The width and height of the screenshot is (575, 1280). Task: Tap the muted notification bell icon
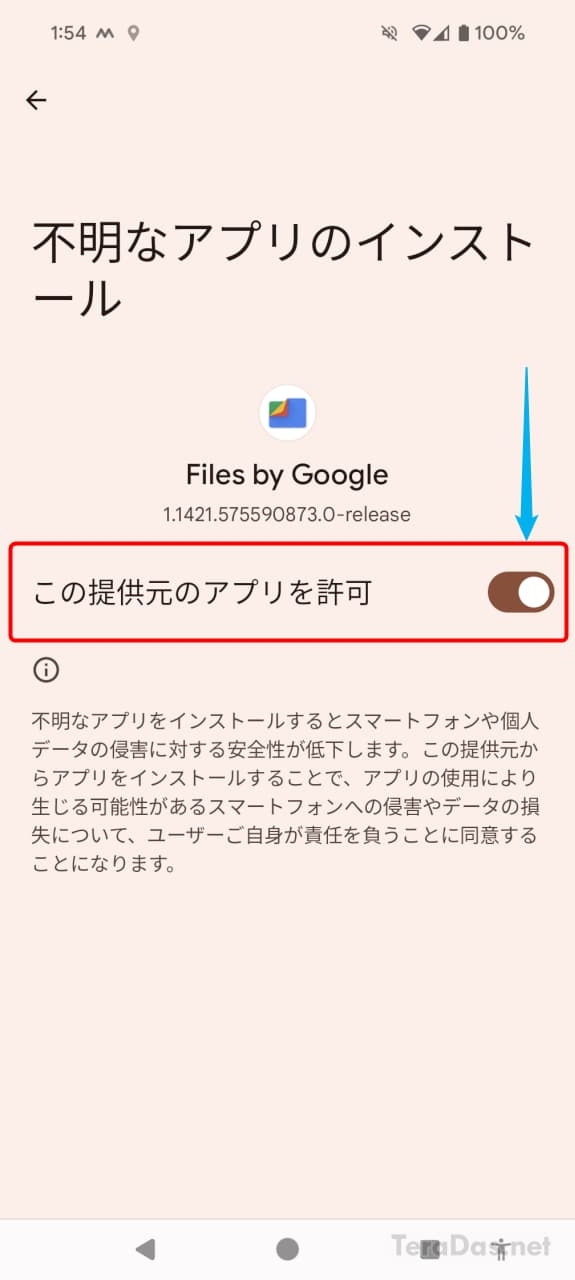(390, 33)
